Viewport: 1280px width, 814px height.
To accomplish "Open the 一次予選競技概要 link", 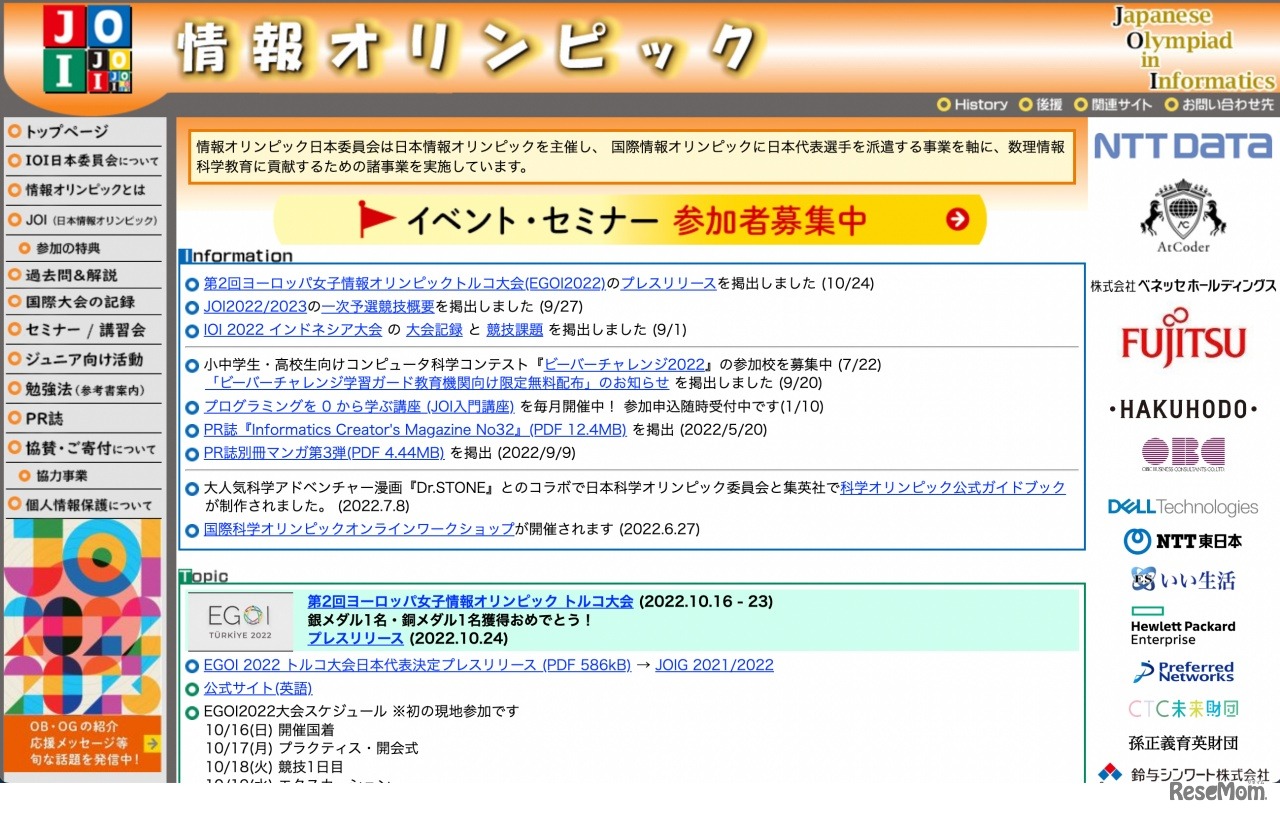I will click(x=378, y=306).
